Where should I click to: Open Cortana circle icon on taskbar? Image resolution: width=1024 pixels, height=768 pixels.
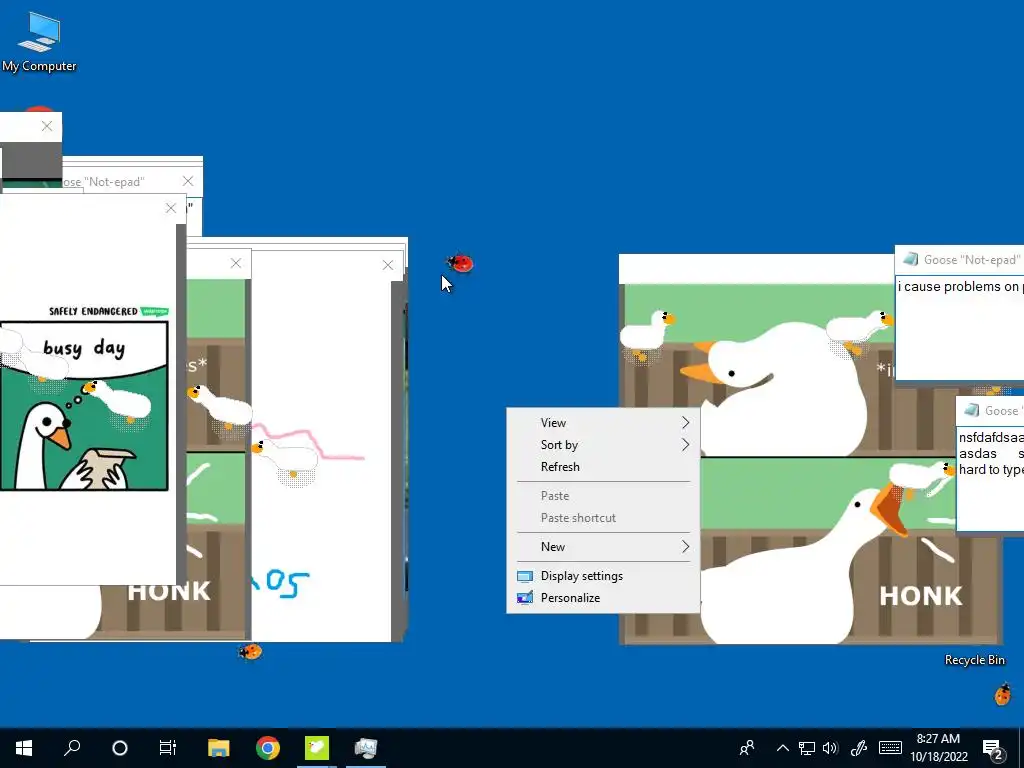(120, 748)
